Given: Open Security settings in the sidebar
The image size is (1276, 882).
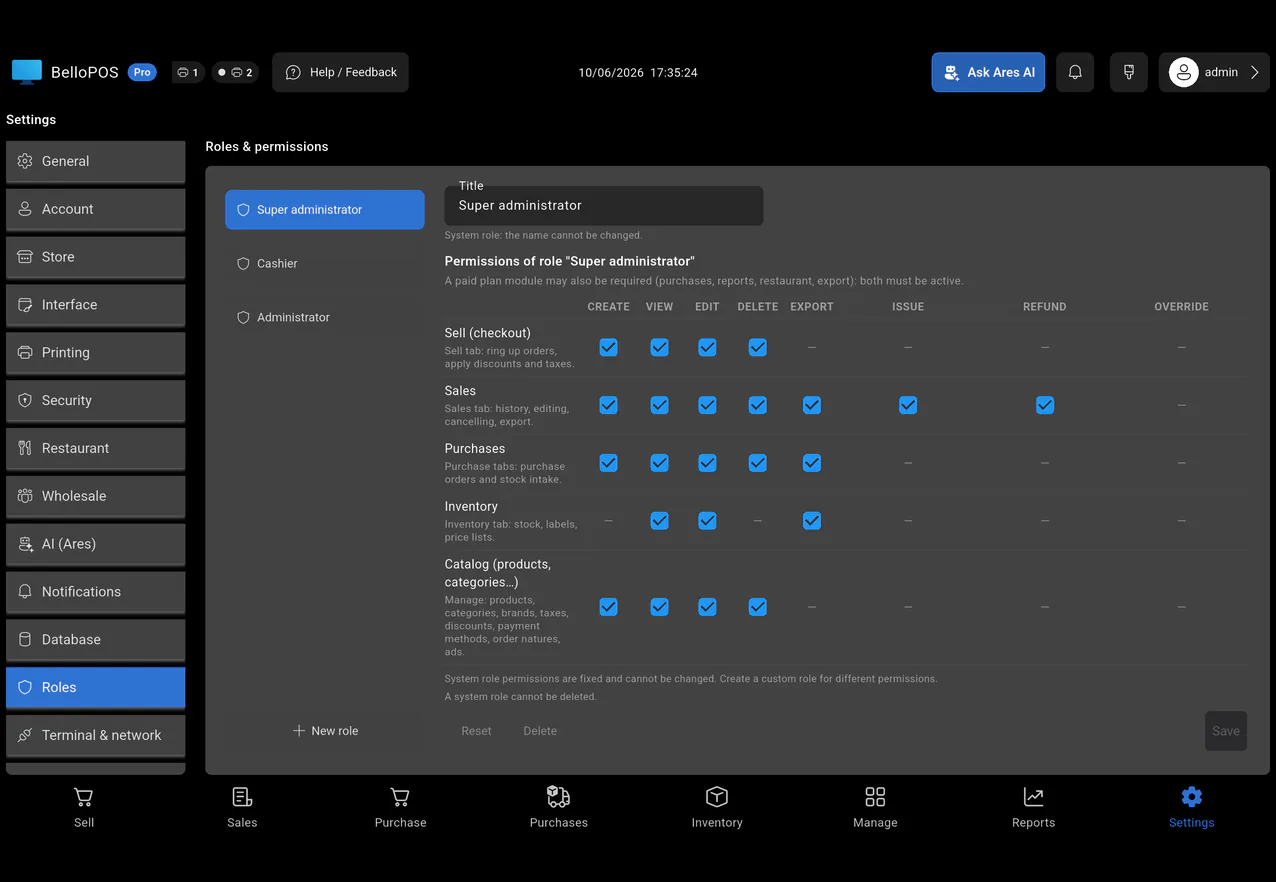Looking at the screenshot, I should click(96, 401).
